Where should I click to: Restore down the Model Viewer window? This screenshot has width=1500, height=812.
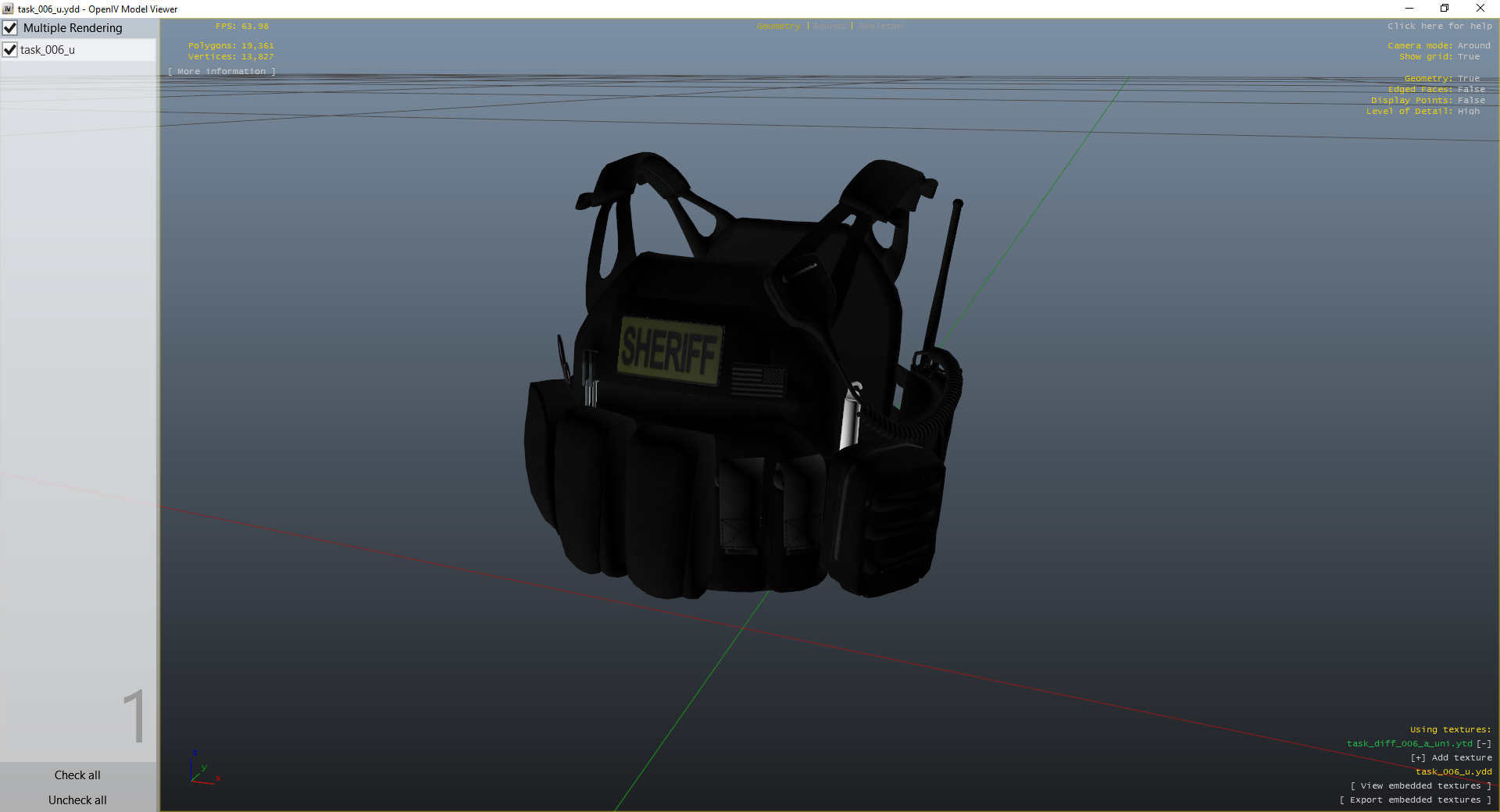coord(1445,9)
